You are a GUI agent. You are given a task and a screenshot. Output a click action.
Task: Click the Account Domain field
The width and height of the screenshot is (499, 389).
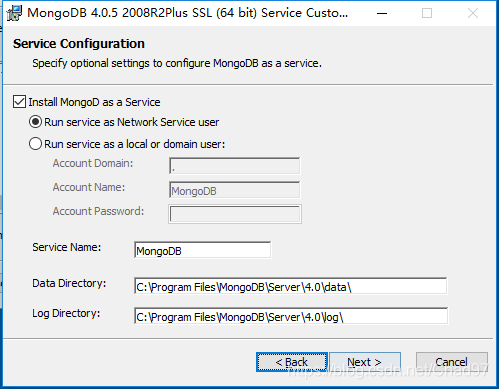[235, 166]
